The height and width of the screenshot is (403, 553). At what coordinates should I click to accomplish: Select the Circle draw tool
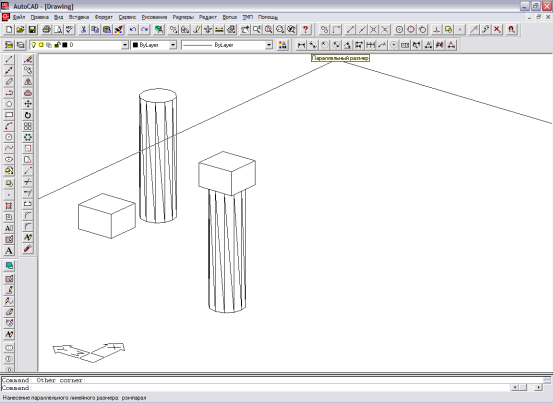[9, 137]
